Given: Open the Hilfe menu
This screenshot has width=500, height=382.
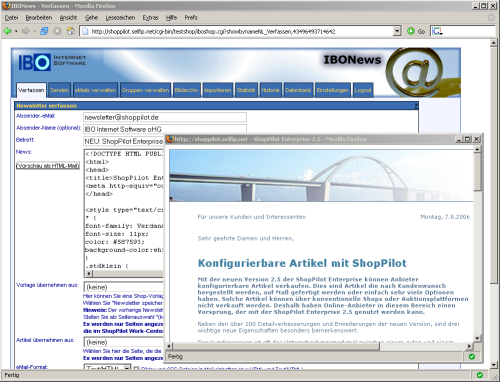Looking at the screenshot, I should pos(171,18).
